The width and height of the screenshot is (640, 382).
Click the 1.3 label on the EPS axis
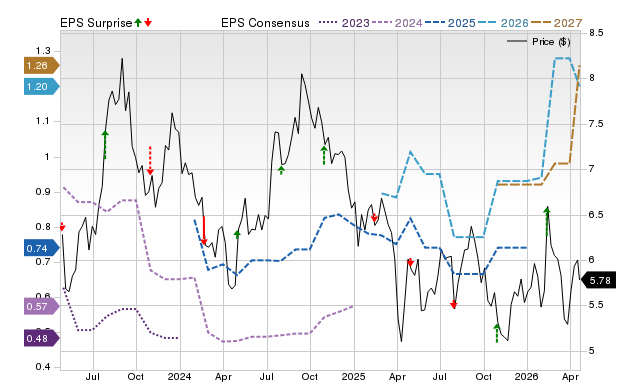click(x=43, y=51)
